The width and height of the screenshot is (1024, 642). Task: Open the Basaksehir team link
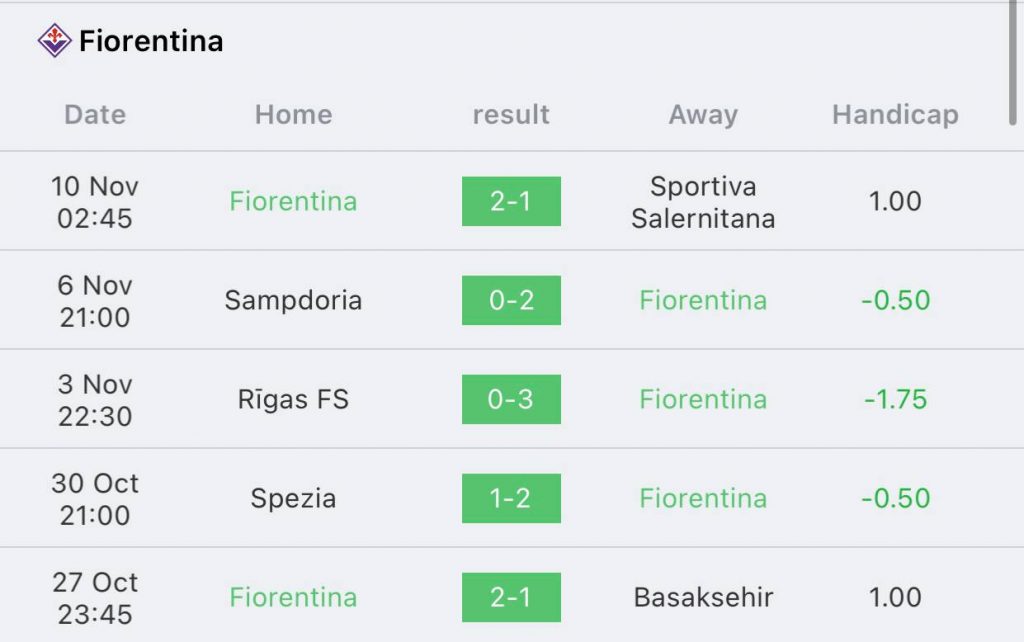click(703, 598)
